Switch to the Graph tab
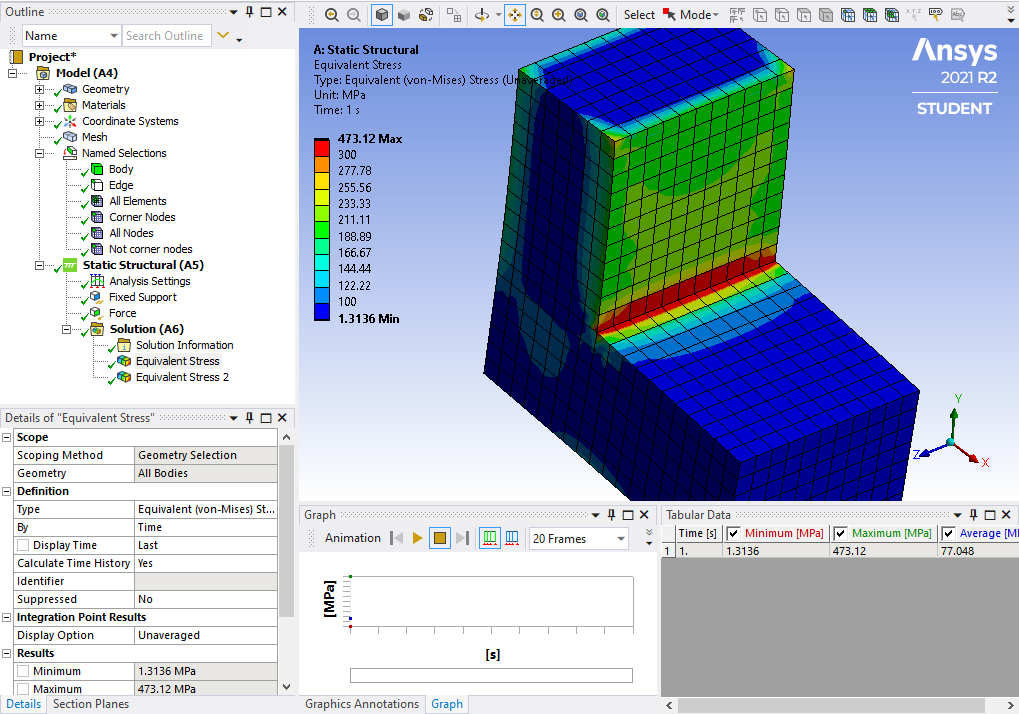This screenshot has height=714, width=1019. point(447,704)
